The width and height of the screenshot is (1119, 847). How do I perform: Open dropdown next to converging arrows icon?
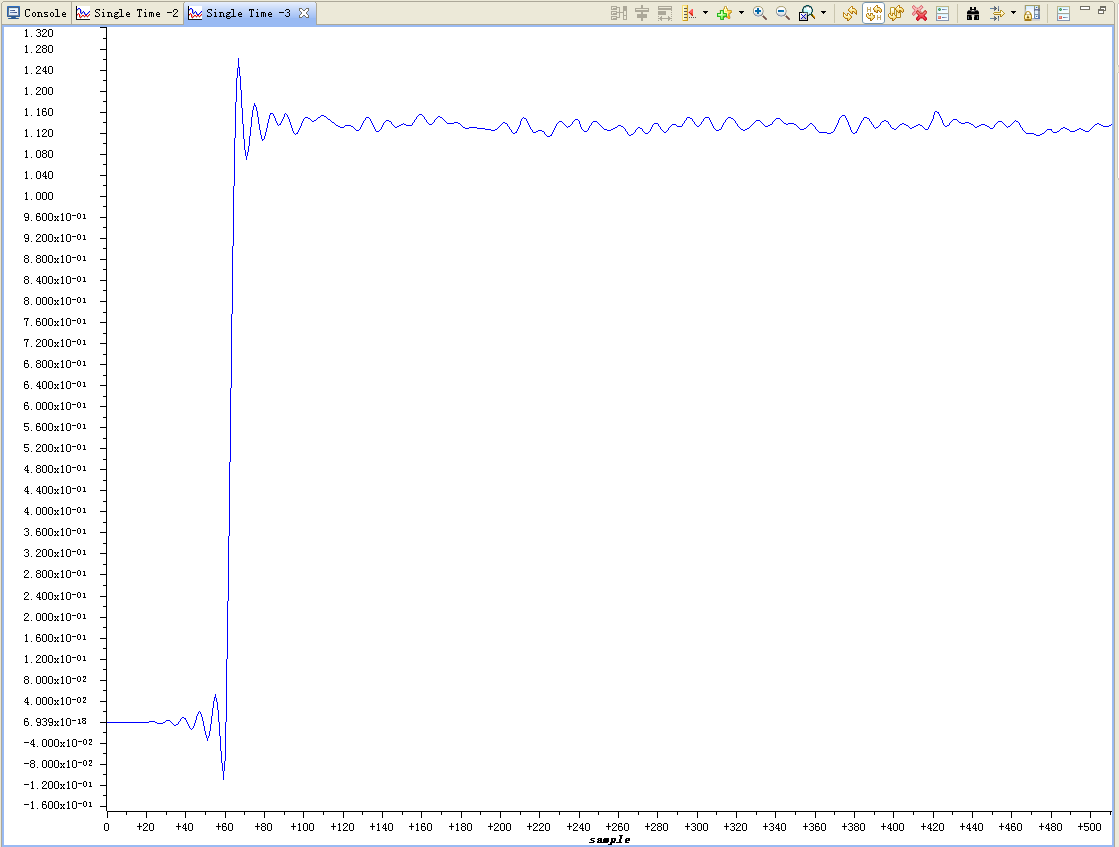point(1013,13)
